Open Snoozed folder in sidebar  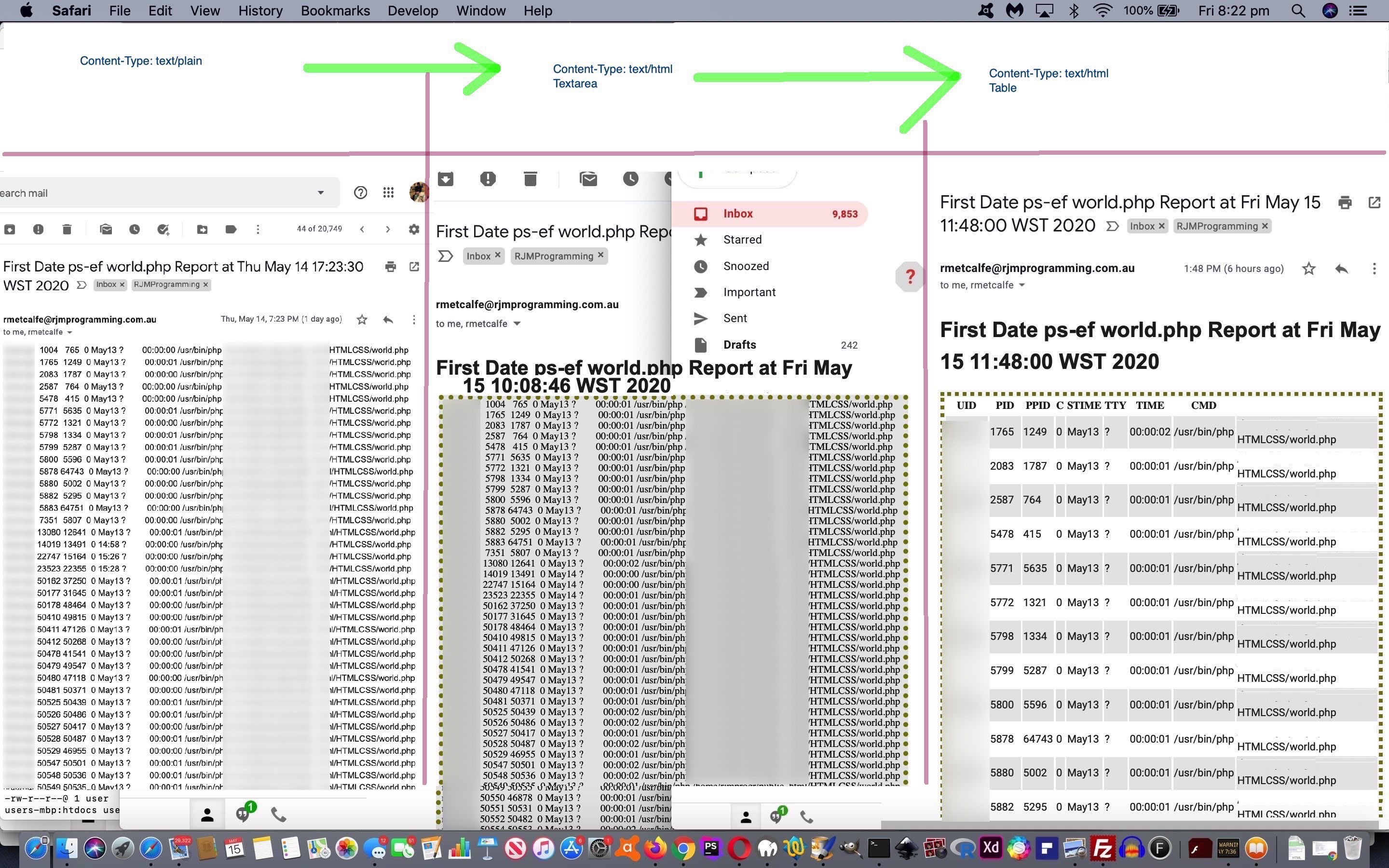(x=746, y=266)
